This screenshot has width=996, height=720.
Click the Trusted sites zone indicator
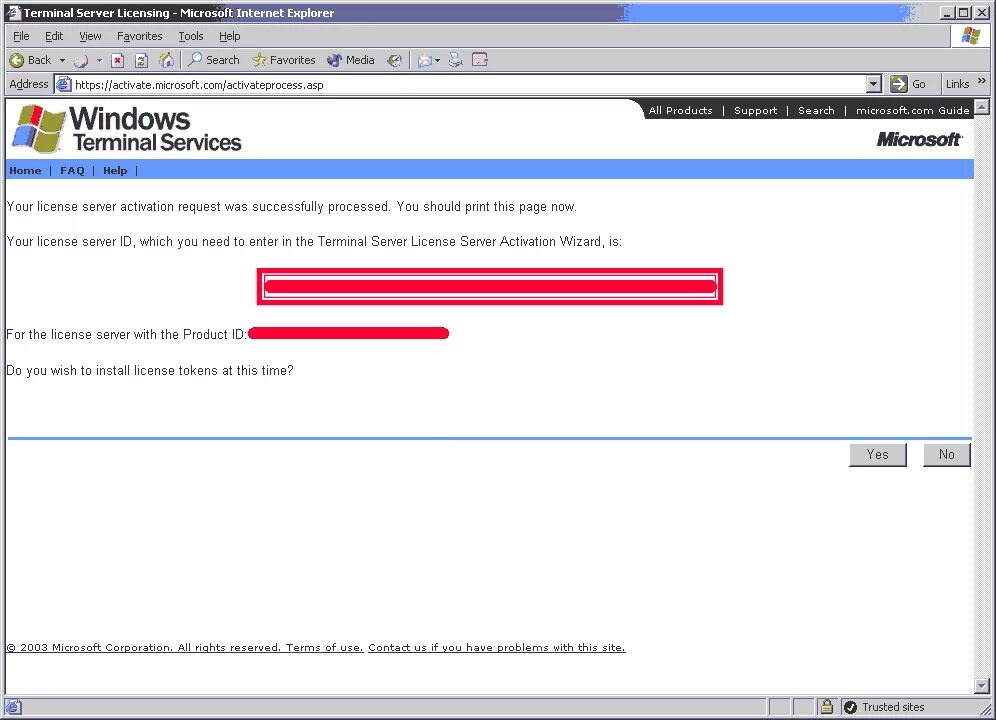pyautogui.click(x=884, y=707)
